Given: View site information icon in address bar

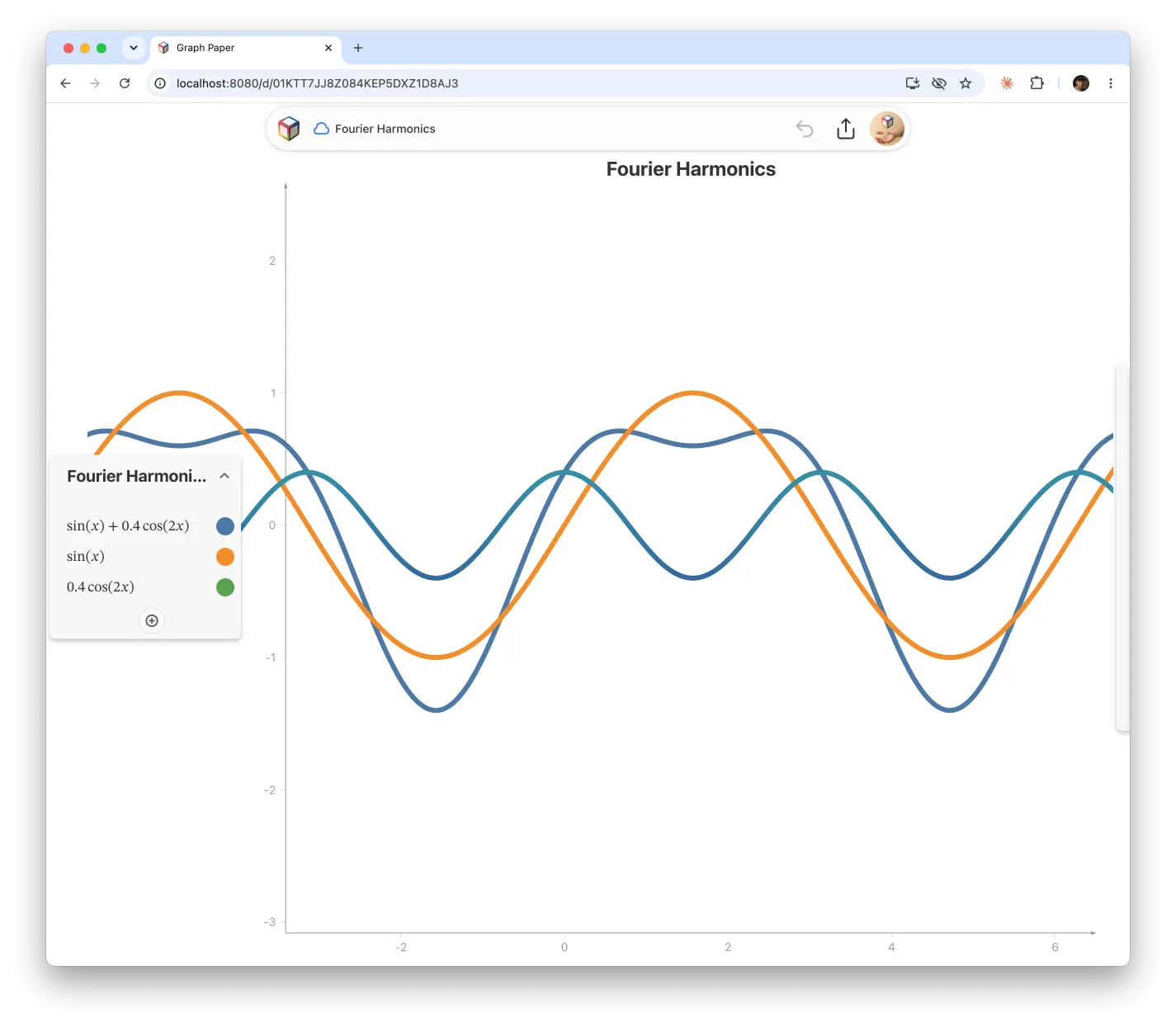Looking at the screenshot, I should (x=160, y=83).
